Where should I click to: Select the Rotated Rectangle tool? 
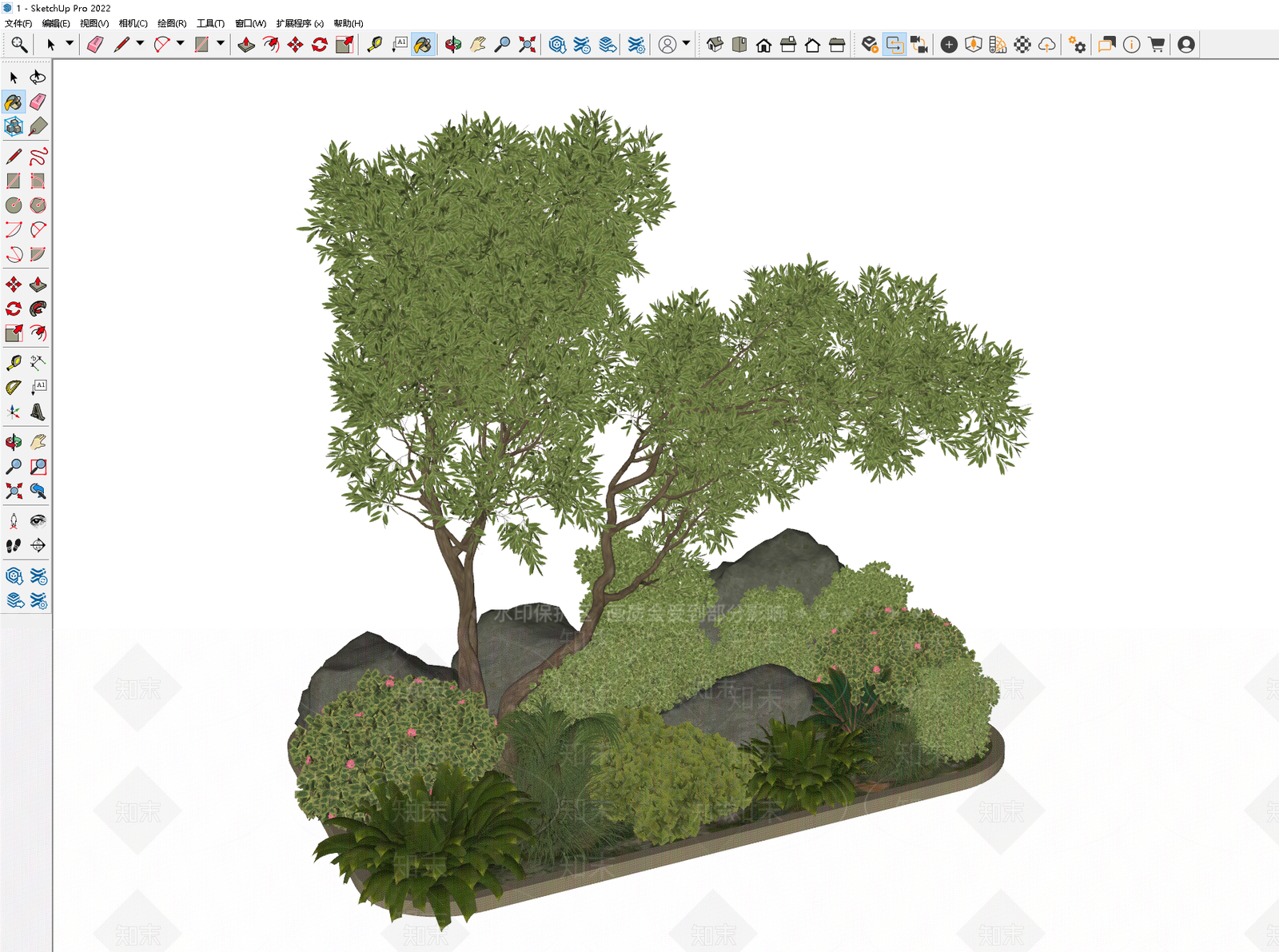38,181
